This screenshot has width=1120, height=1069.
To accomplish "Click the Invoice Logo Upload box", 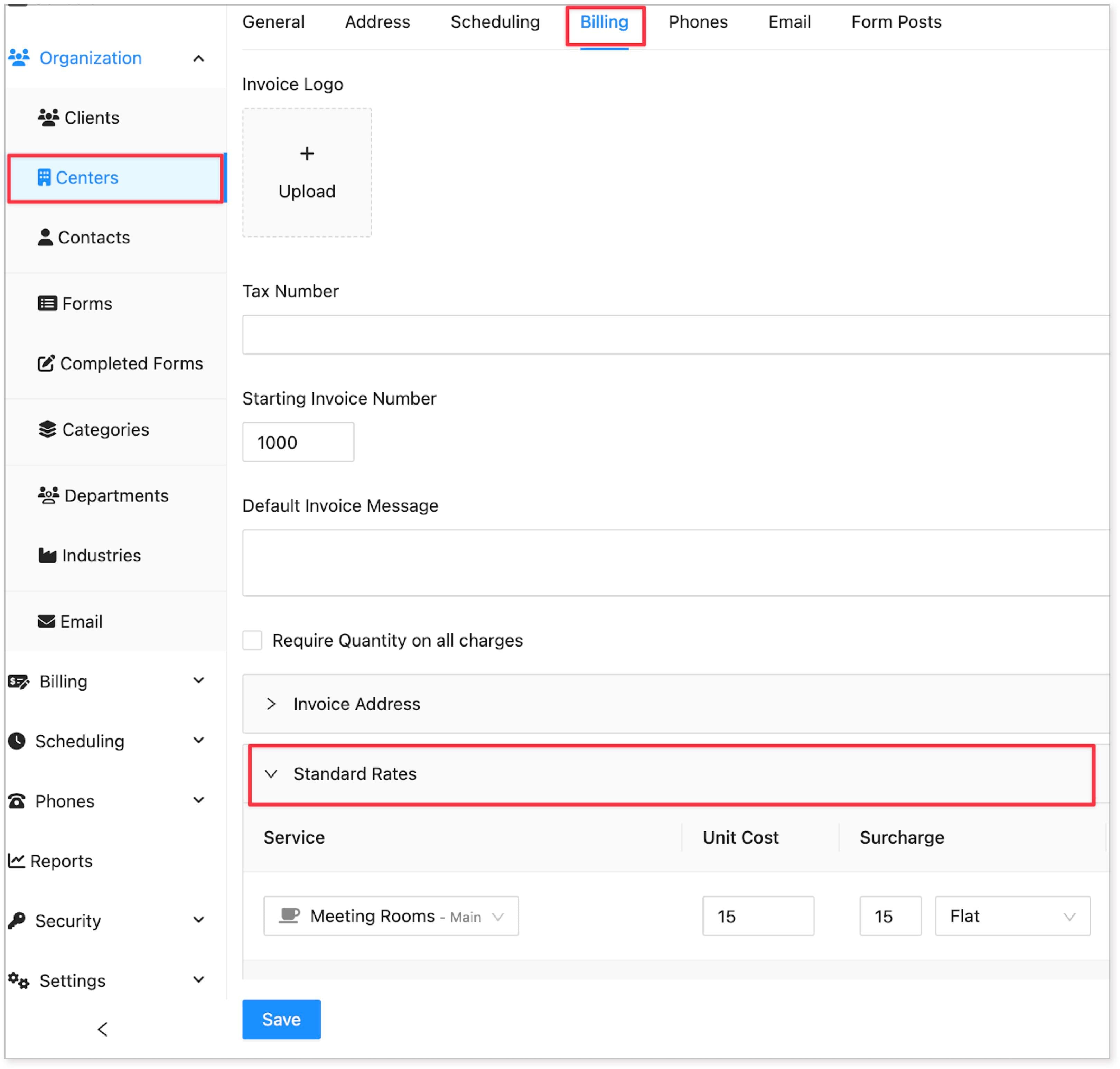I will coord(307,172).
